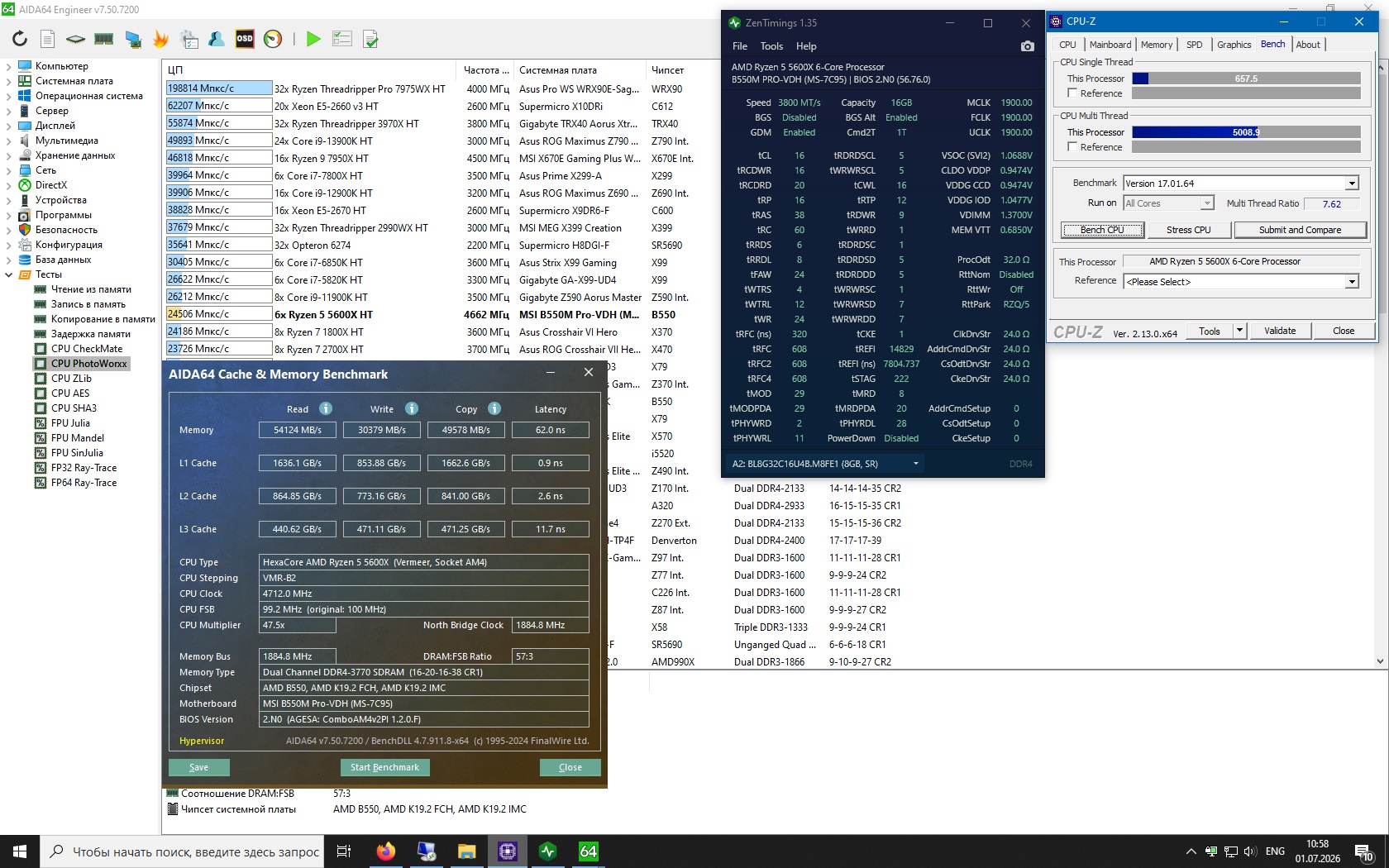Expand the Компьютер tree node
This screenshot has height=868, width=1389.
tap(8, 66)
